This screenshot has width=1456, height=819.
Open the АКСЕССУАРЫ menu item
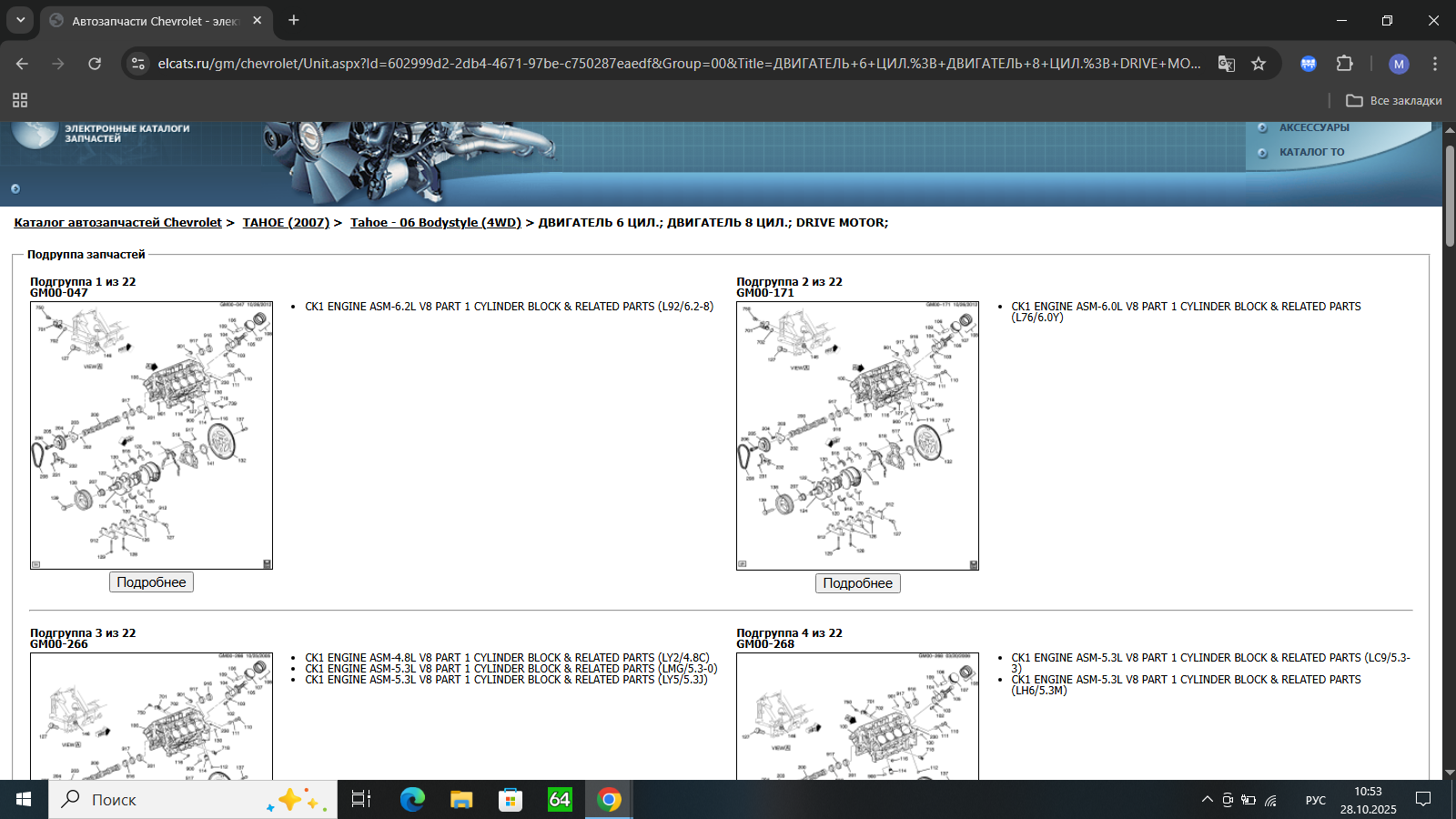[x=1314, y=127]
